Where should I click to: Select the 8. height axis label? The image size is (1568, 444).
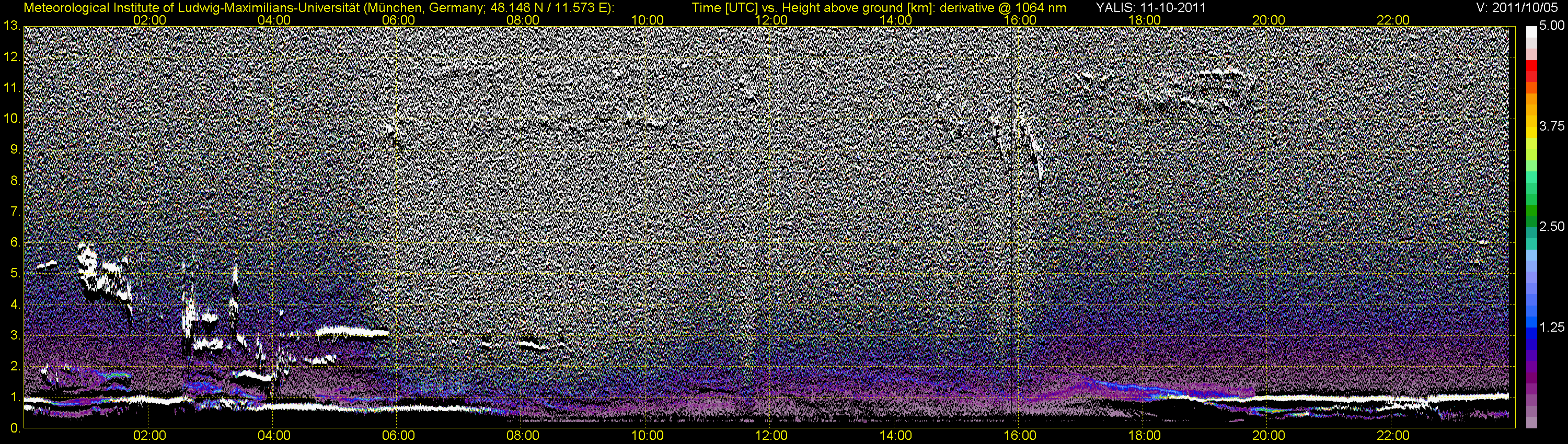[15, 181]
